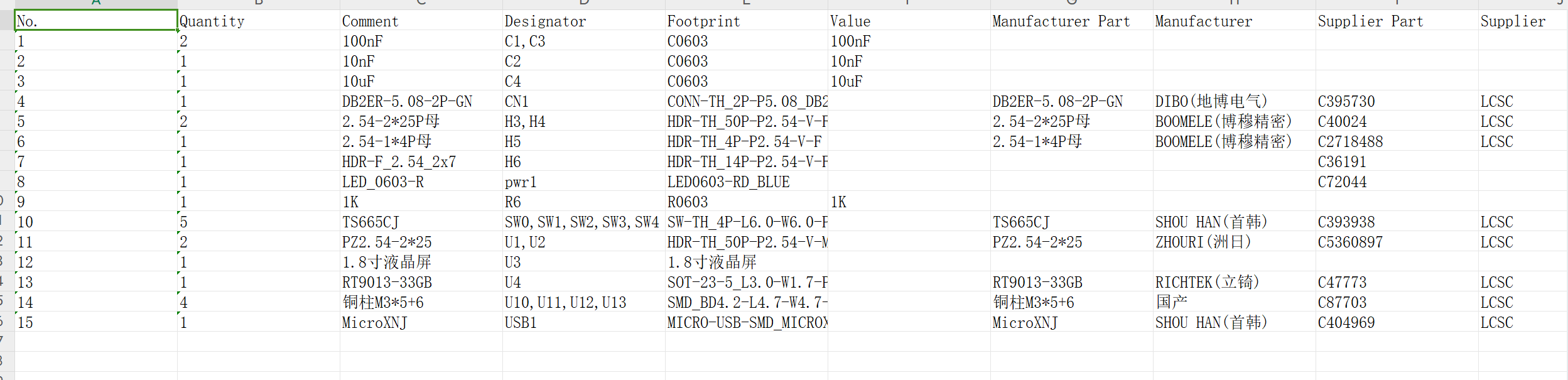Screen dimensions: 1568x380
Task: Click the supplier part cell 'C5360897'
Action: [x=1350, y=242]
